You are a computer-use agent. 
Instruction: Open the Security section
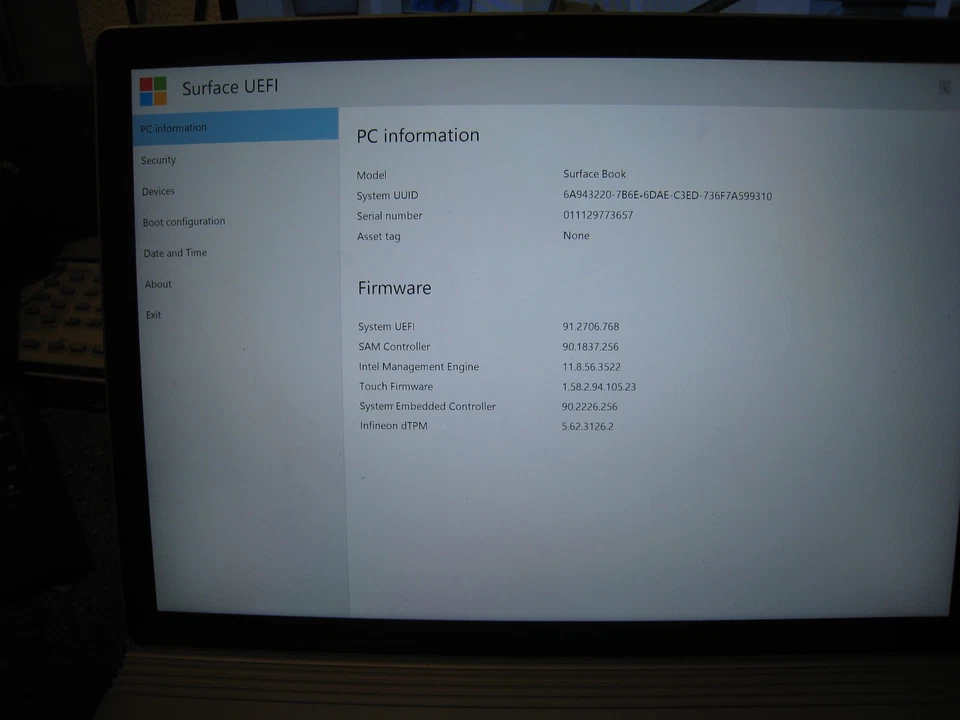click(158, 160)
